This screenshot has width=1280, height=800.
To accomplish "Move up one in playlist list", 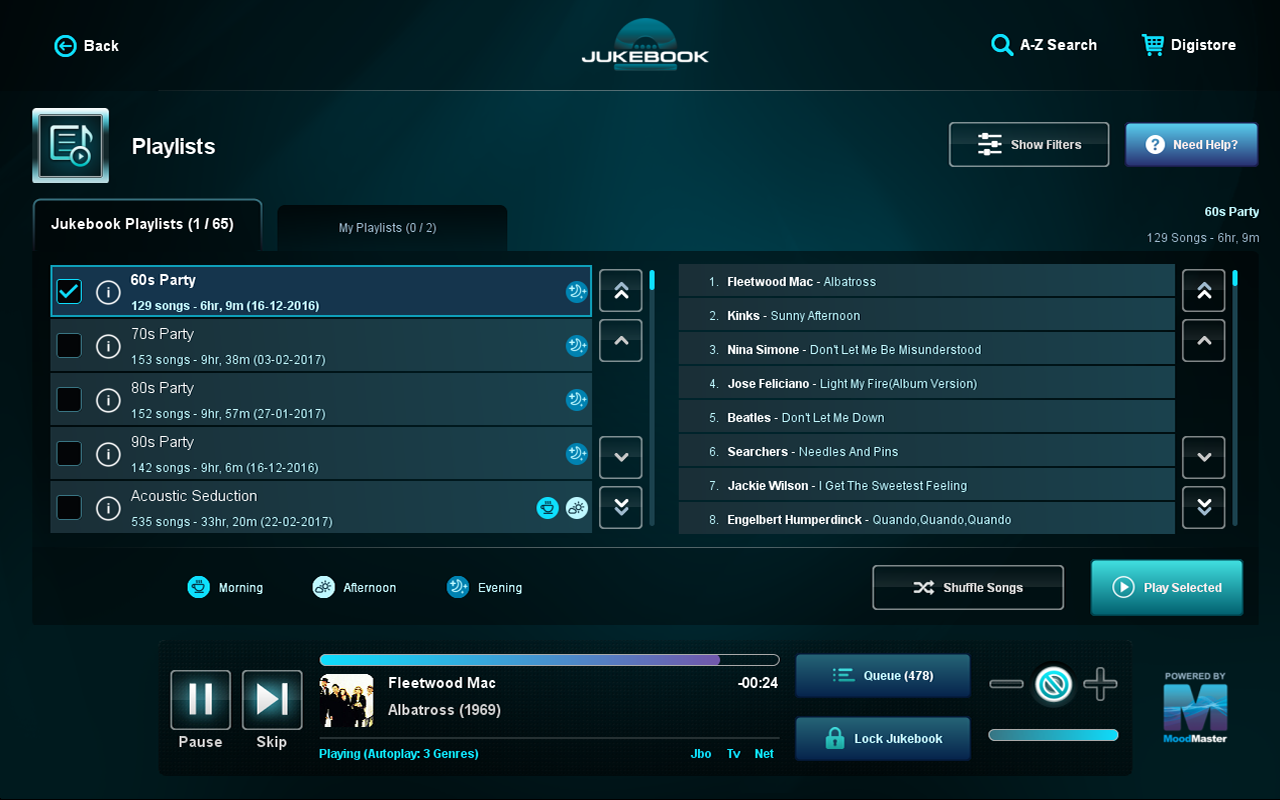I will [x=621, y=341].
